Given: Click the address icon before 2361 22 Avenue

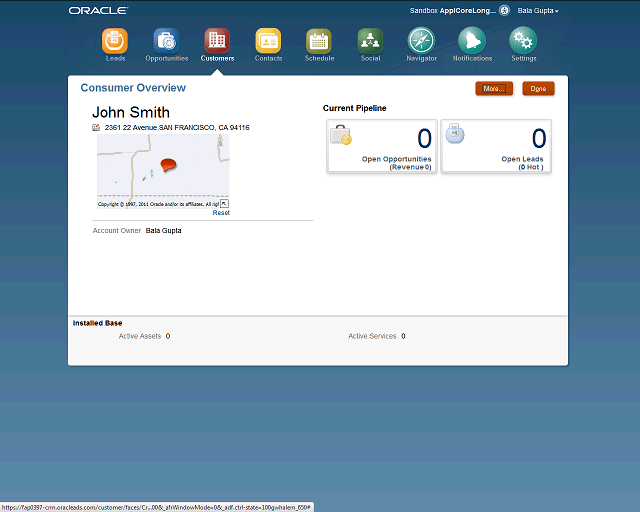Looking at the screenshot, I should [96, 127].
